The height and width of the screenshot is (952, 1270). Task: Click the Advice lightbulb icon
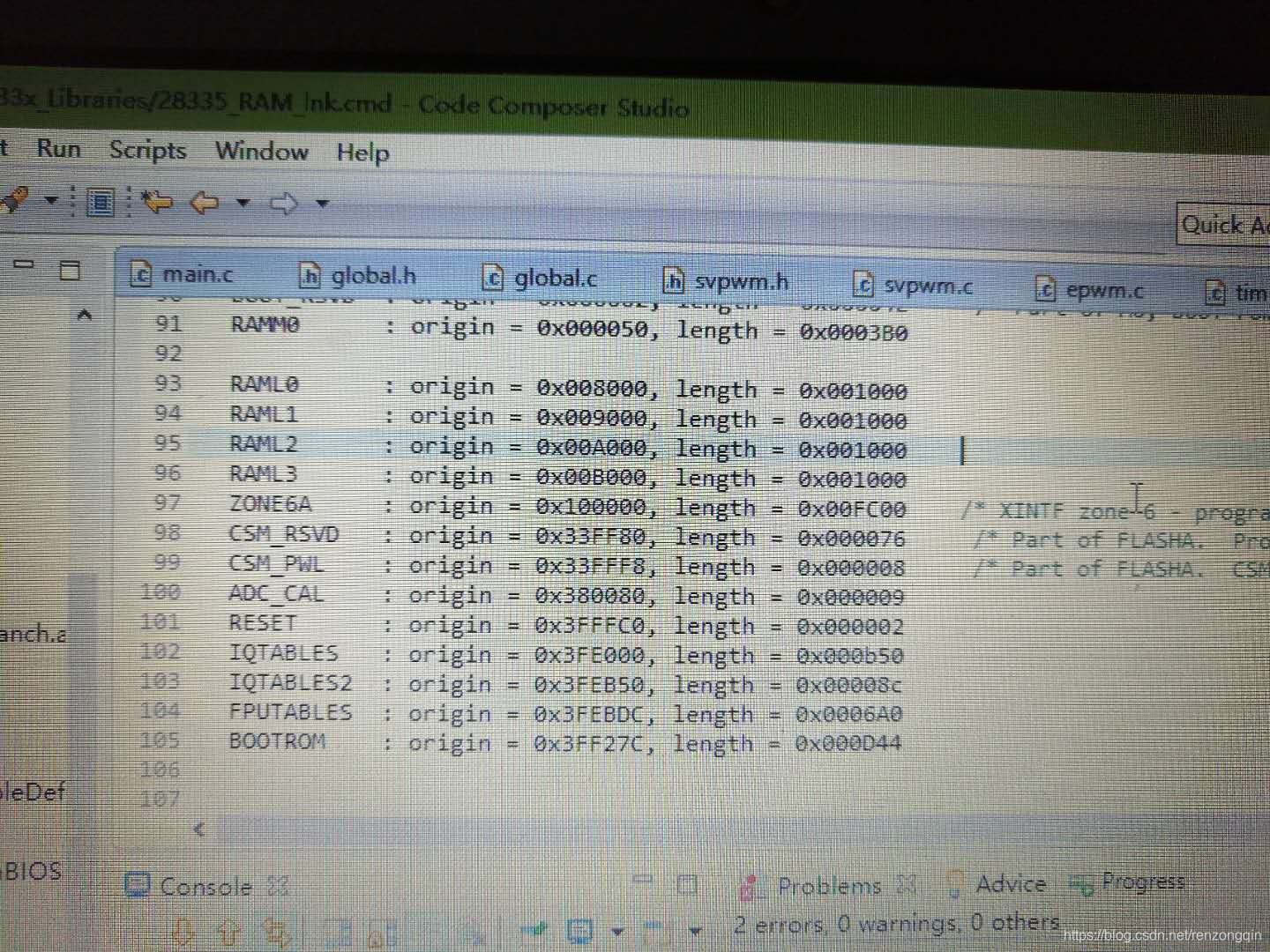tap(953, 884)
